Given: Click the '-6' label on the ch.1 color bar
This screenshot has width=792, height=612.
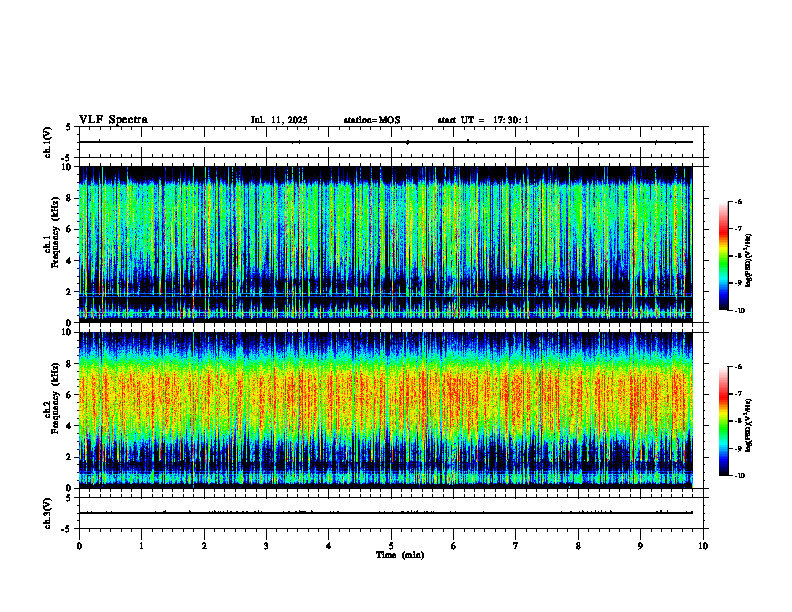Looking at the screenshot, I should point(738,201).
